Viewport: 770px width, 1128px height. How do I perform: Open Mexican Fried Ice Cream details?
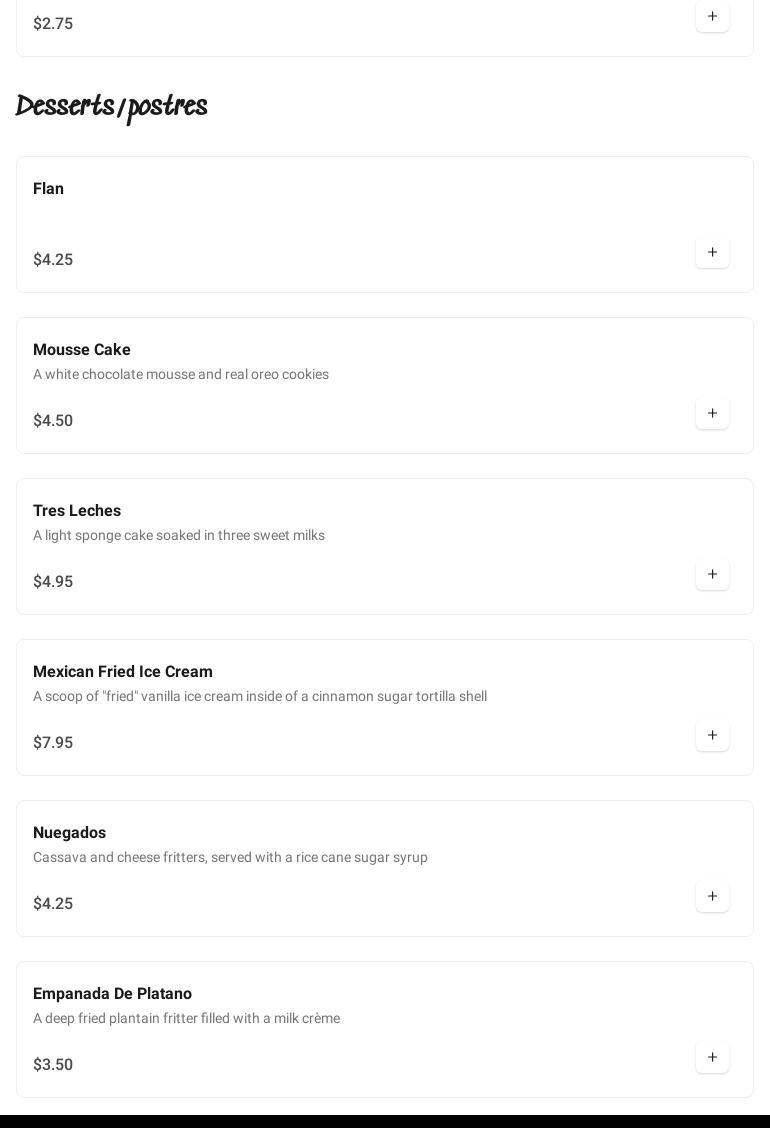pos(123,672)
